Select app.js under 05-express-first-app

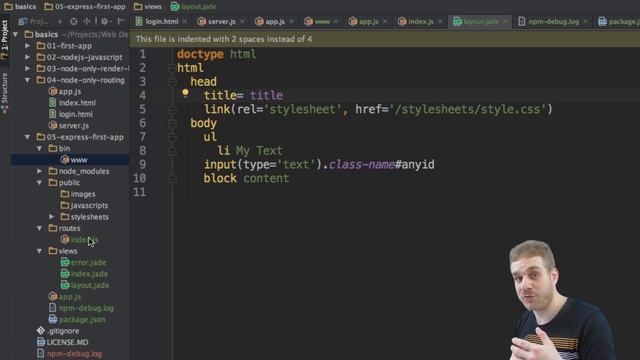click(x=64, y=297)
